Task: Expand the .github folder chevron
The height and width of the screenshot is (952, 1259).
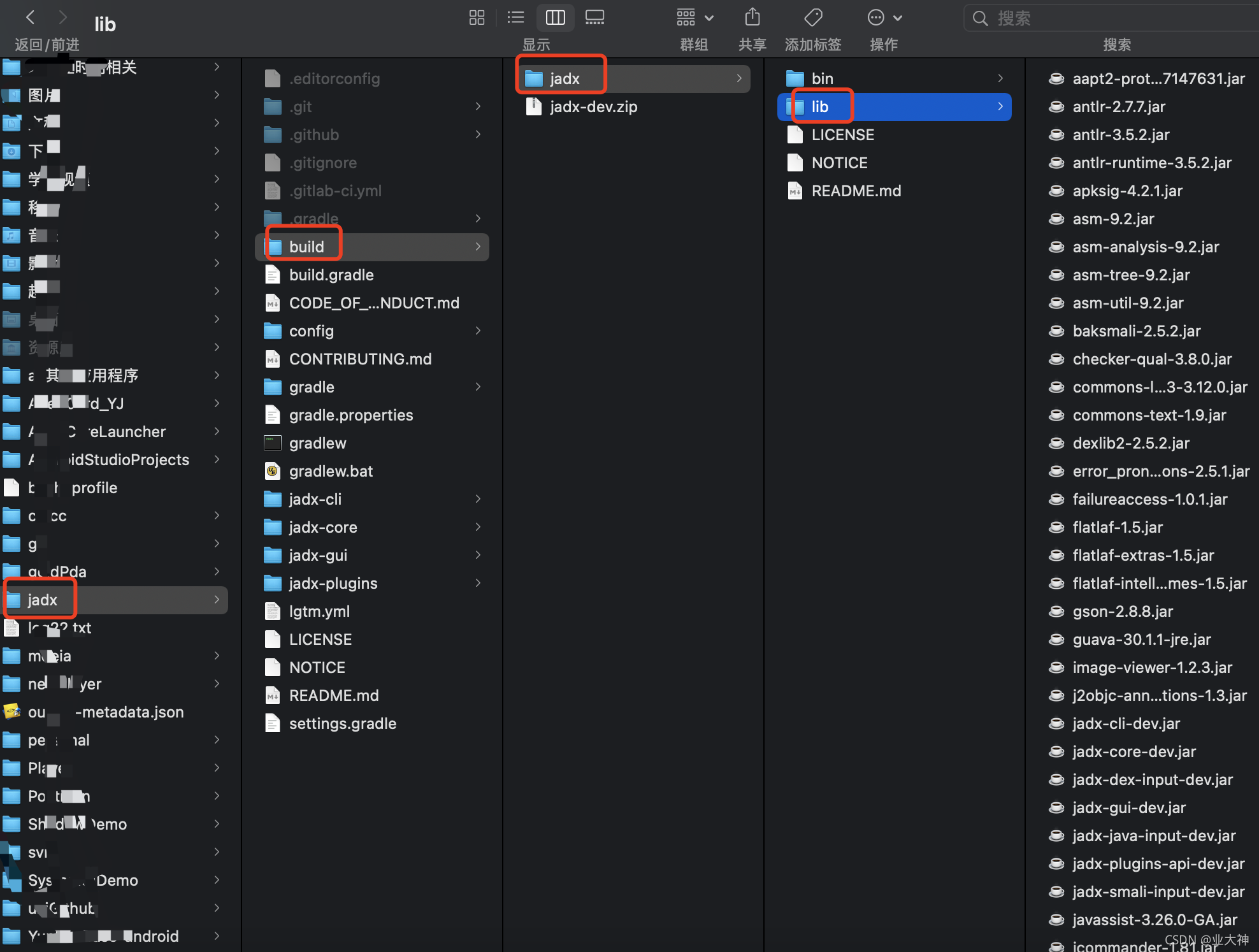Action: [x=478, y=134]
